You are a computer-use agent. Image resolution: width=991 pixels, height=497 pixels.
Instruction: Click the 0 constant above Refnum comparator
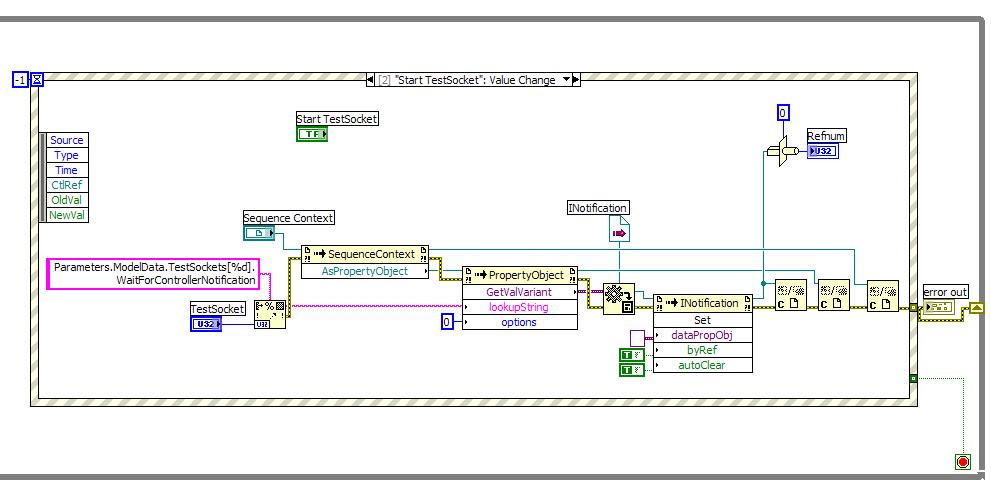tap(783, 113)
